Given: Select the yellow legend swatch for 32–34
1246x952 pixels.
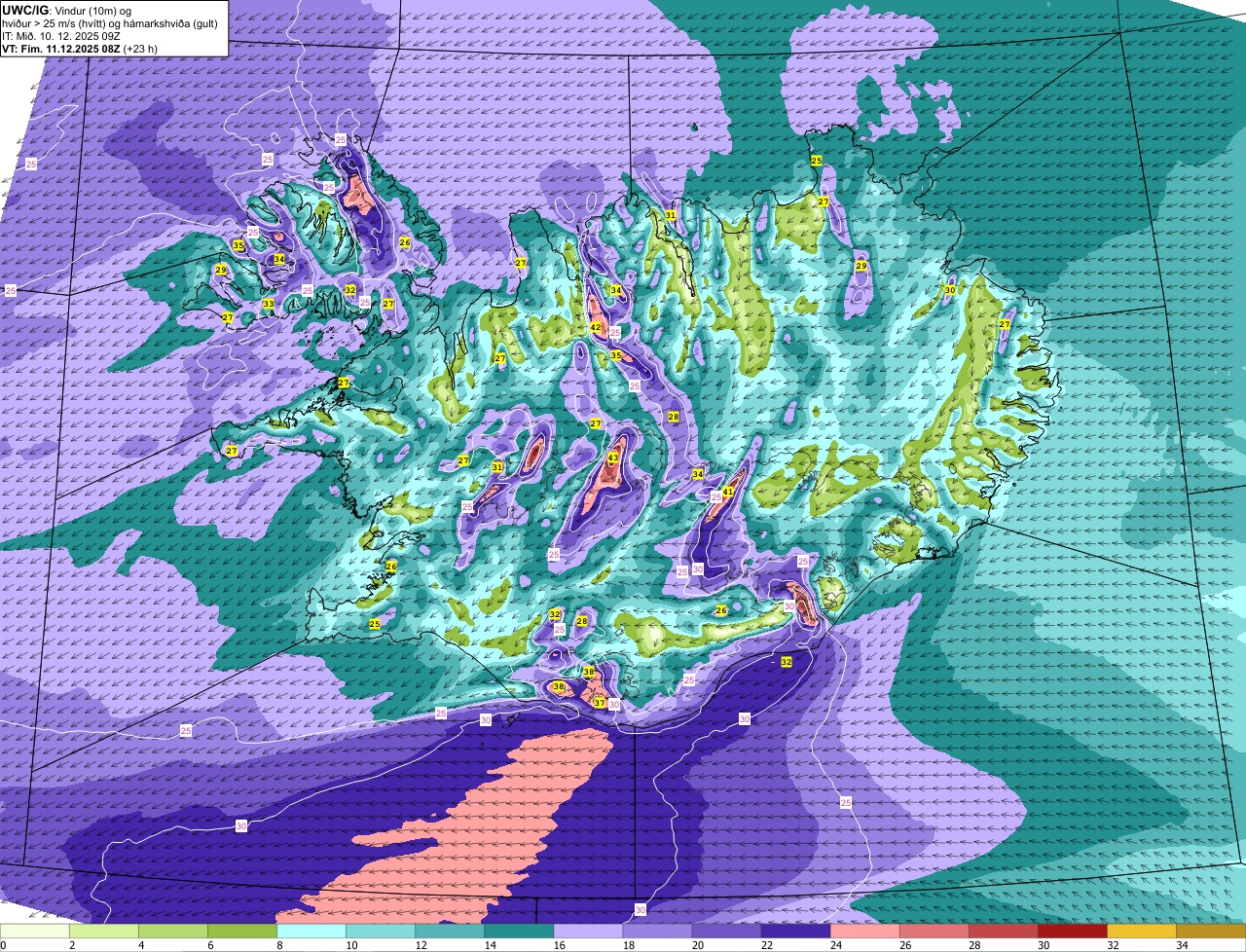Looking at the screenshot, I should pos(1141,932).
